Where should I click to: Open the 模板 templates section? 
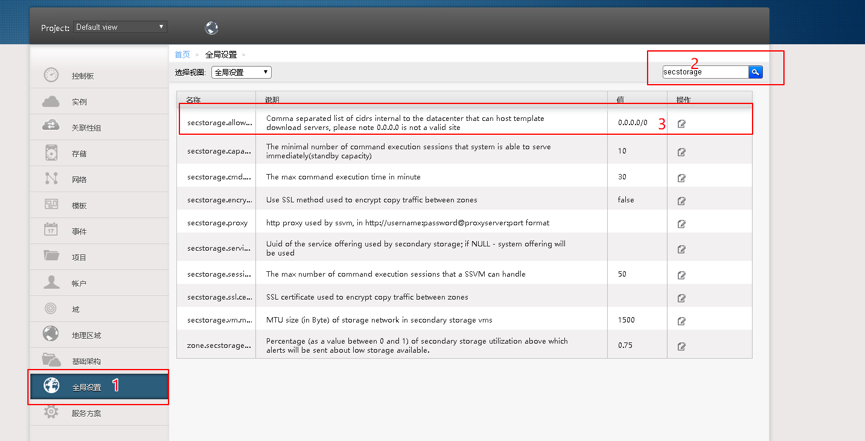click(79, 206)
